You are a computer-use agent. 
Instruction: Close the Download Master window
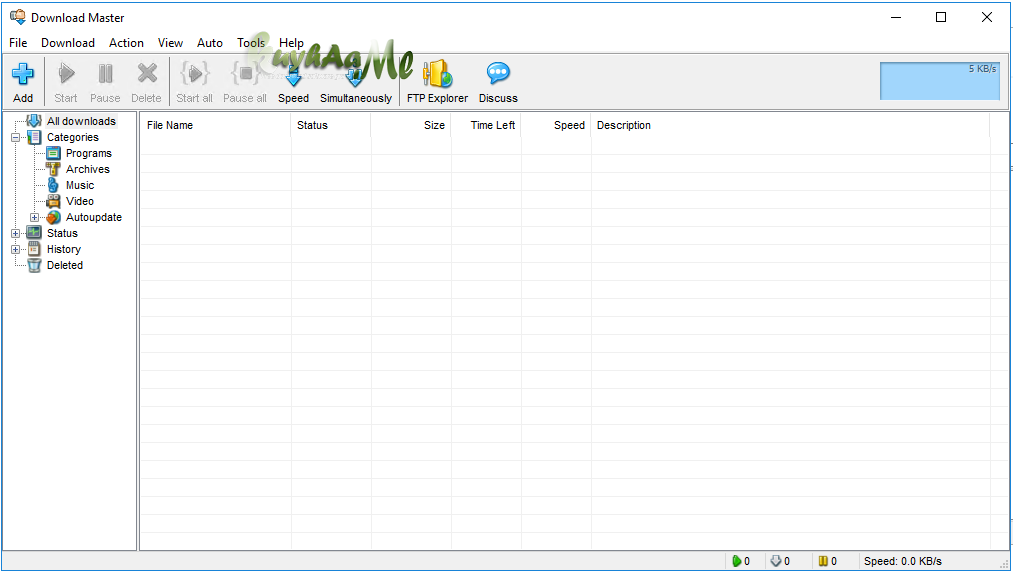(987, 17)
